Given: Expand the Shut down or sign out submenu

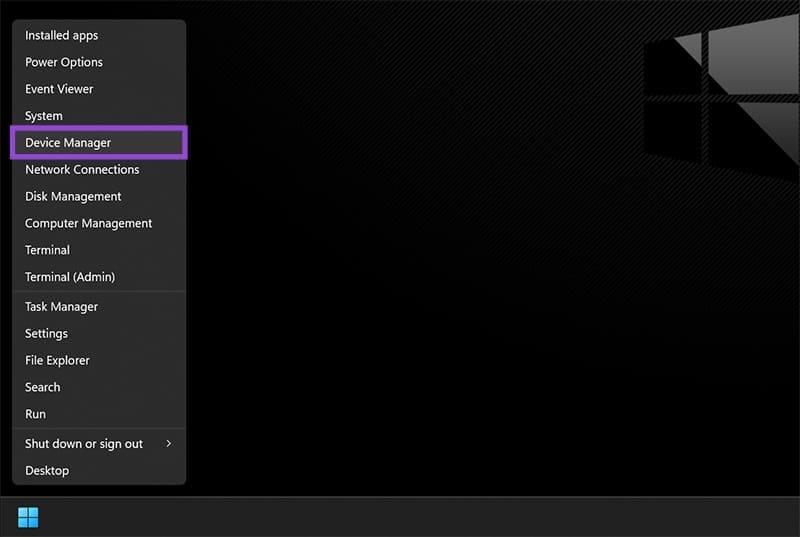Looking at the screenshot, I should click(x=84, y=444).
